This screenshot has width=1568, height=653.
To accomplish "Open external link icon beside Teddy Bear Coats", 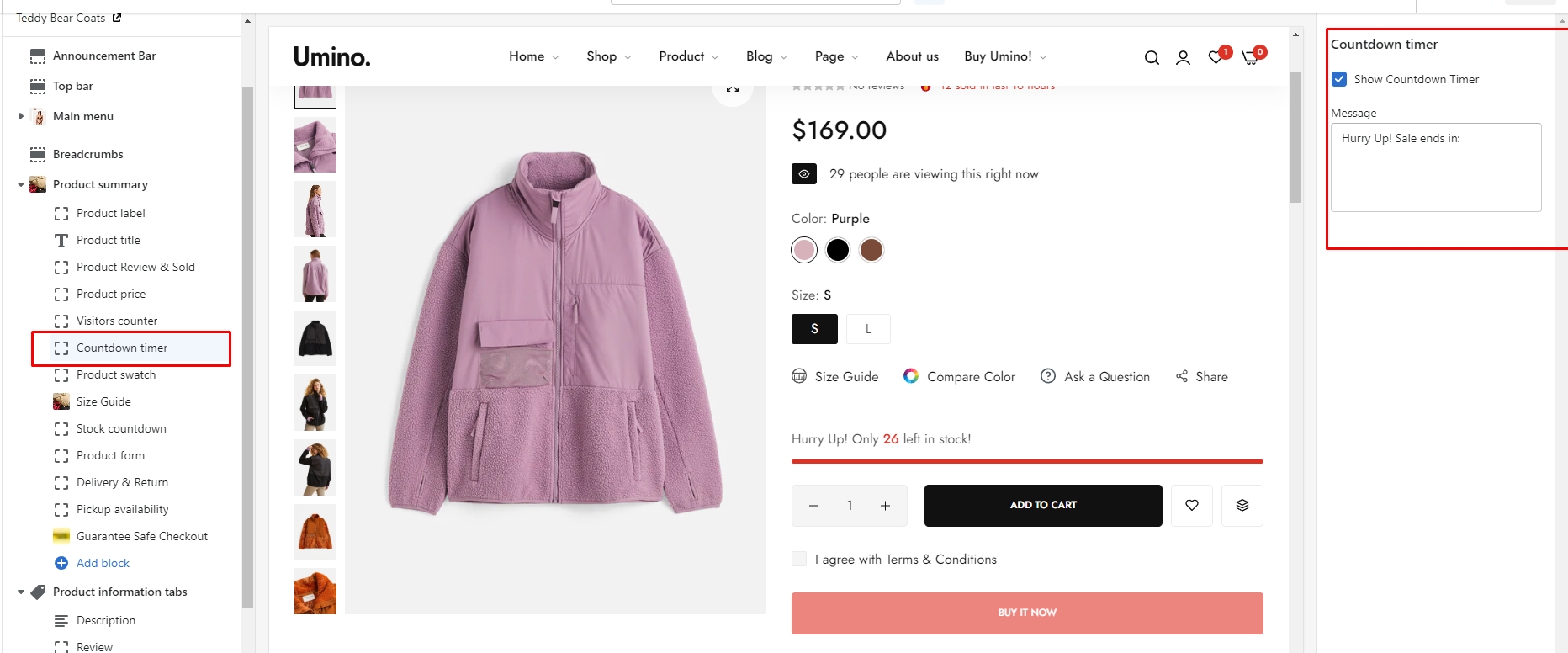I will tap(117, 18).
